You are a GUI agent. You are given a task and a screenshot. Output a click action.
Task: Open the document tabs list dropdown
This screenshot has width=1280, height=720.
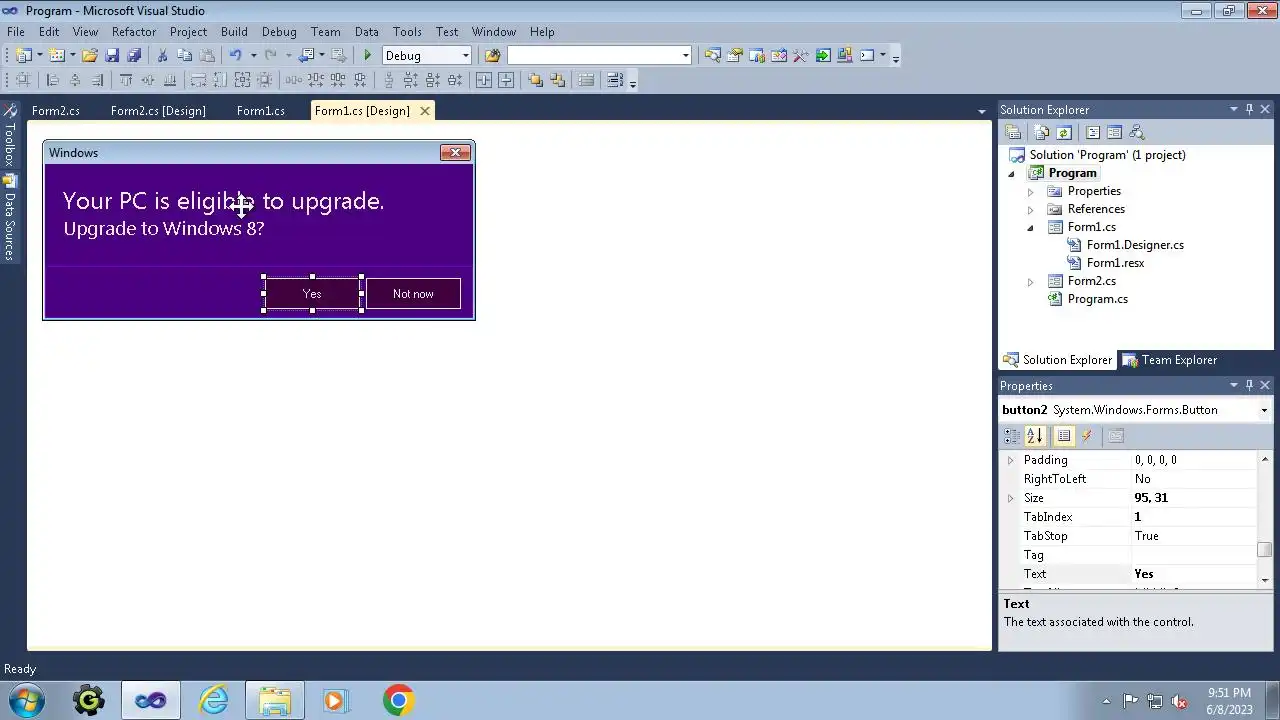pos(981,112)
